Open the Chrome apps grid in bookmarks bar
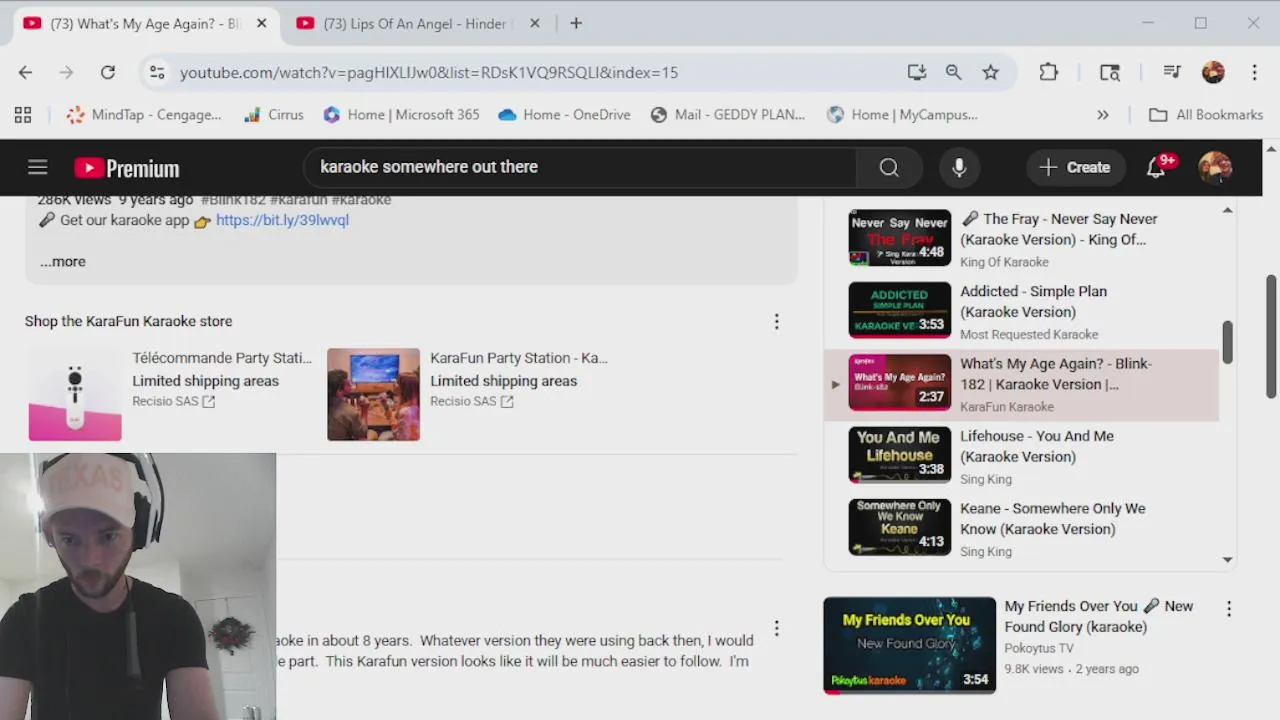 (x=23, y=115)
